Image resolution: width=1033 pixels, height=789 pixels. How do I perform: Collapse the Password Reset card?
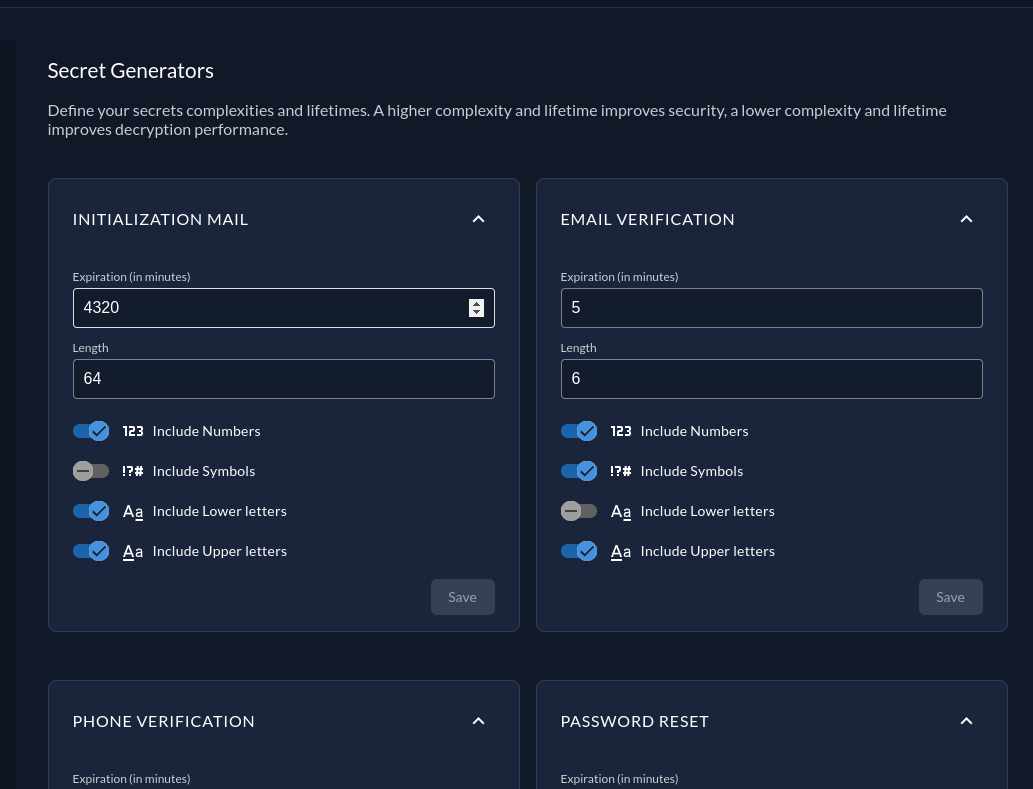[966, 721]
